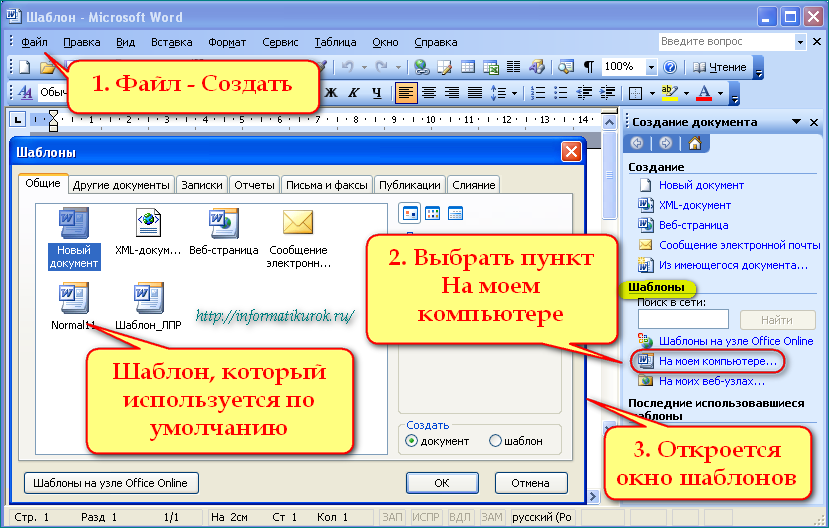Click the Center alignment icon
The image size is (829, 528).
tap(429, 93)
